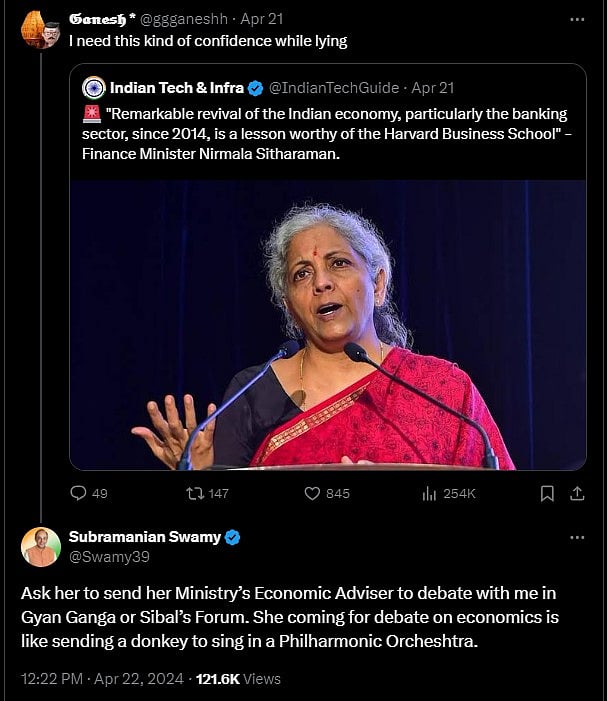
Task: Bookmark the tweet using bookmark icon
Action: (547, 493)
